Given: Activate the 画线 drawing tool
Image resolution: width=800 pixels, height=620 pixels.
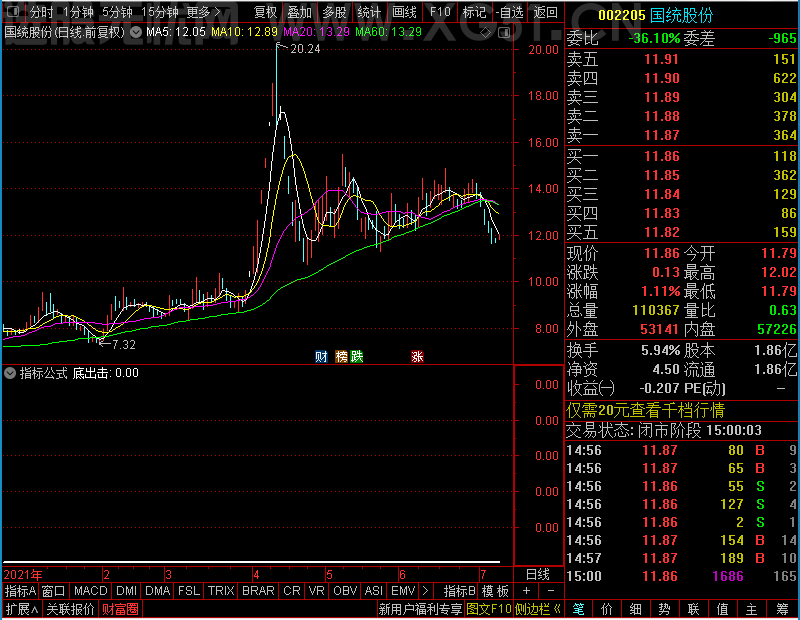Looking at the screenshot, I should click(404, 12).
